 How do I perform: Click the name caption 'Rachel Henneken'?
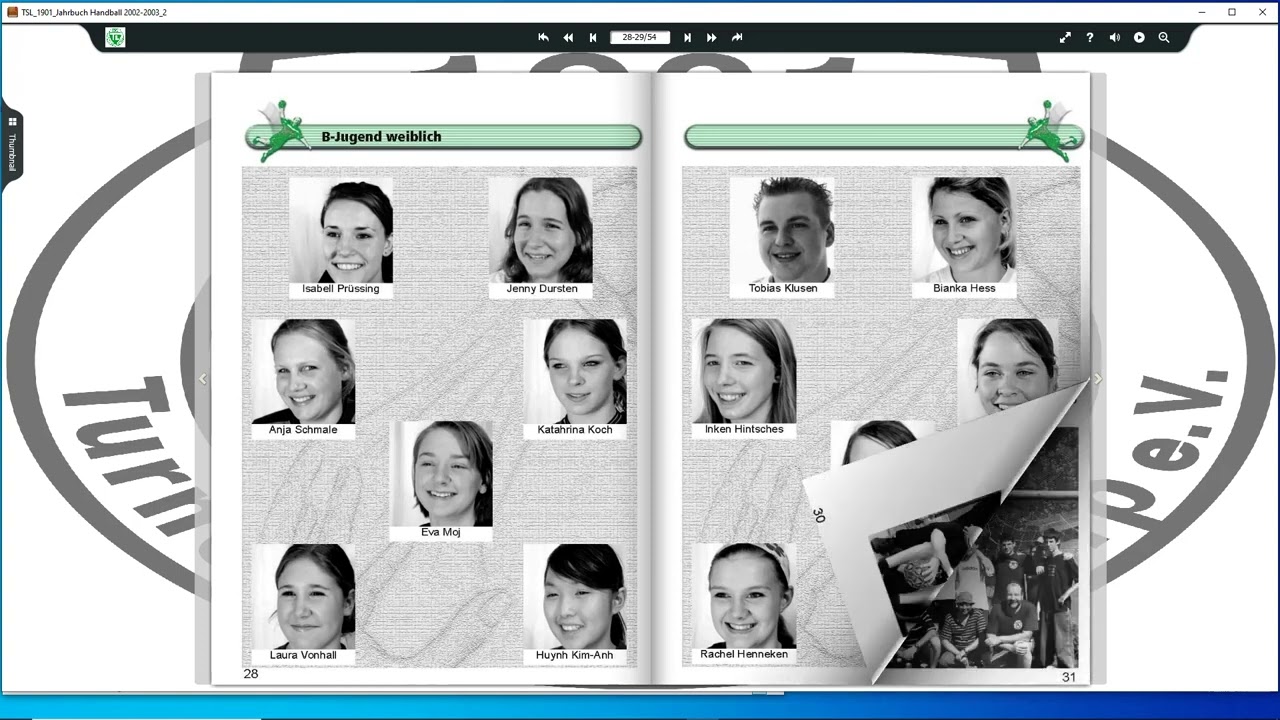coord(744,655)
